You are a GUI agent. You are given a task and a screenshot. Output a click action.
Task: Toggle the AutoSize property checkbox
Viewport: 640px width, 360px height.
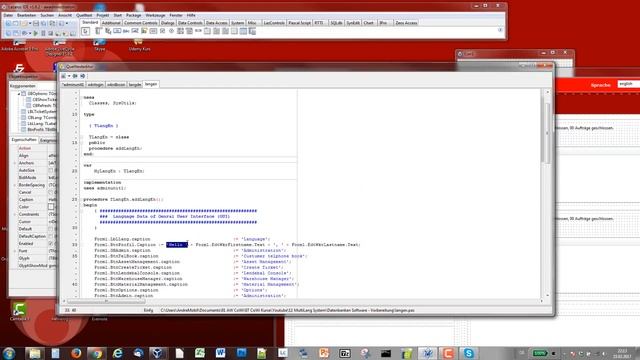(x=51, y=170)
